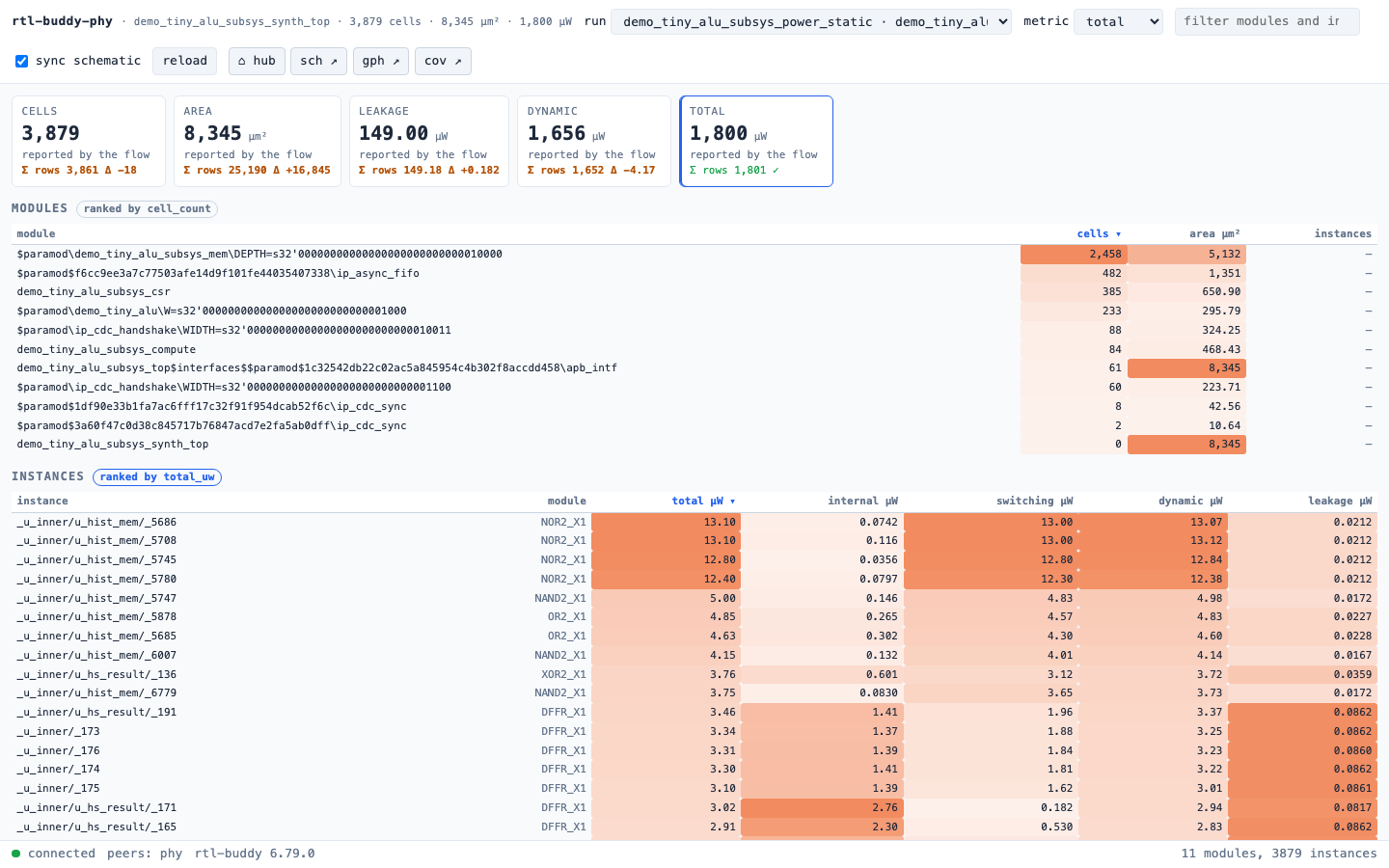Select the demo_tiny_alu_subsys_compute module row
The width and height of the screenshot is (1389, 868).
(694, 349)
